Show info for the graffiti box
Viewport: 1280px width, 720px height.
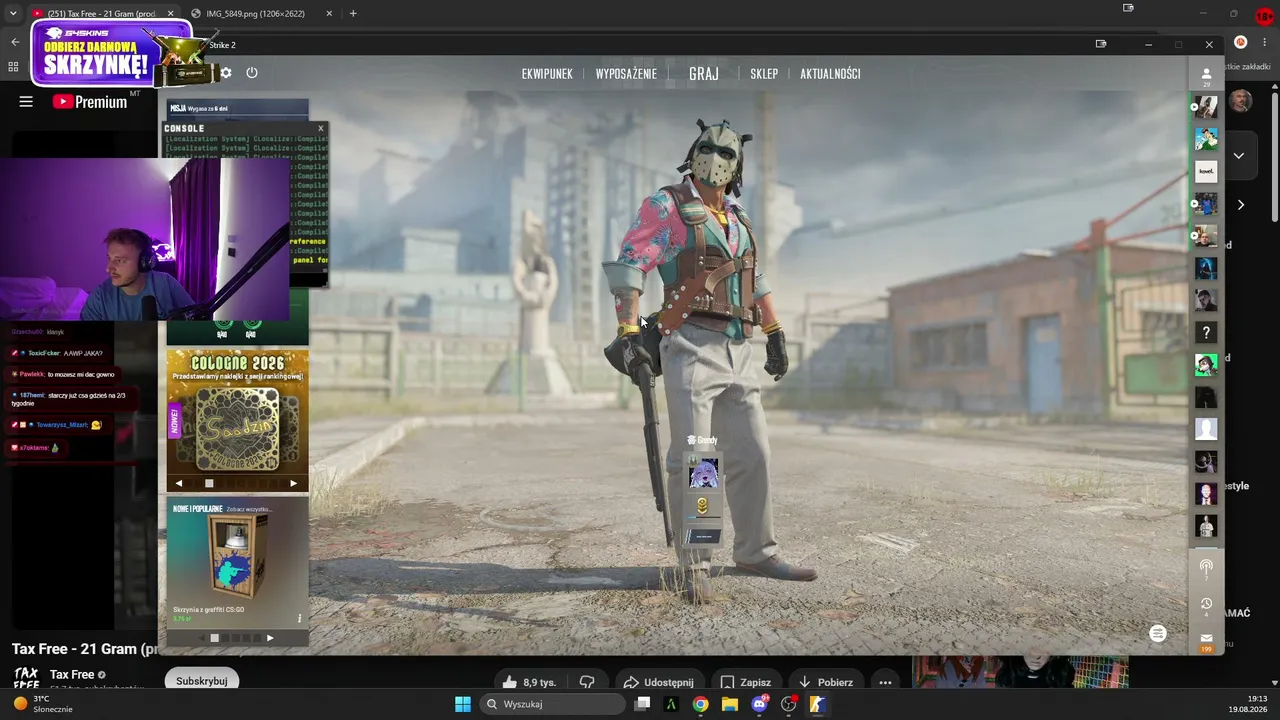299,618
